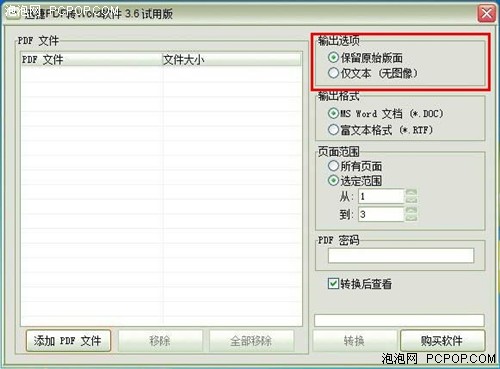This screenshot has width=500, height=369.
Task: Click the 到 page spinner arrows
Action: pos(411,214)
